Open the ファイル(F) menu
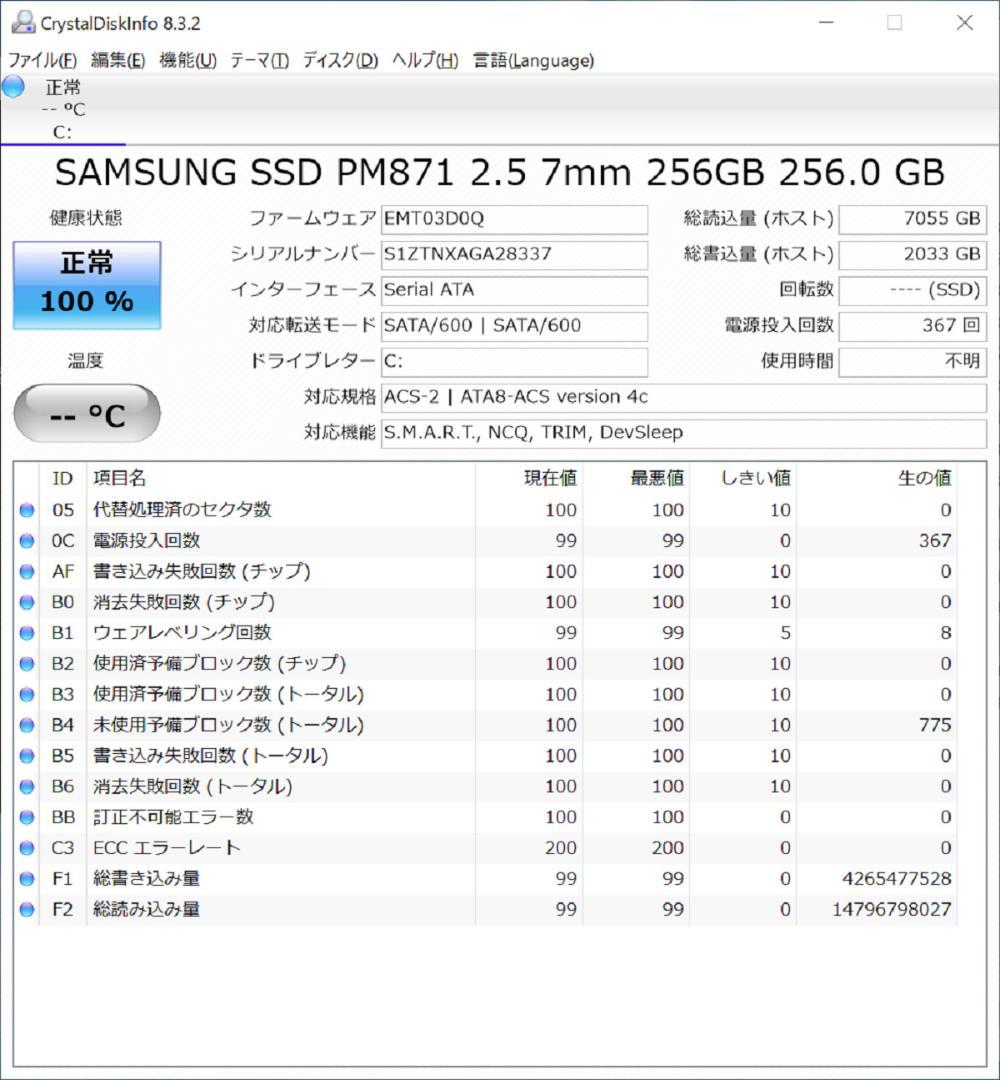 41,61
